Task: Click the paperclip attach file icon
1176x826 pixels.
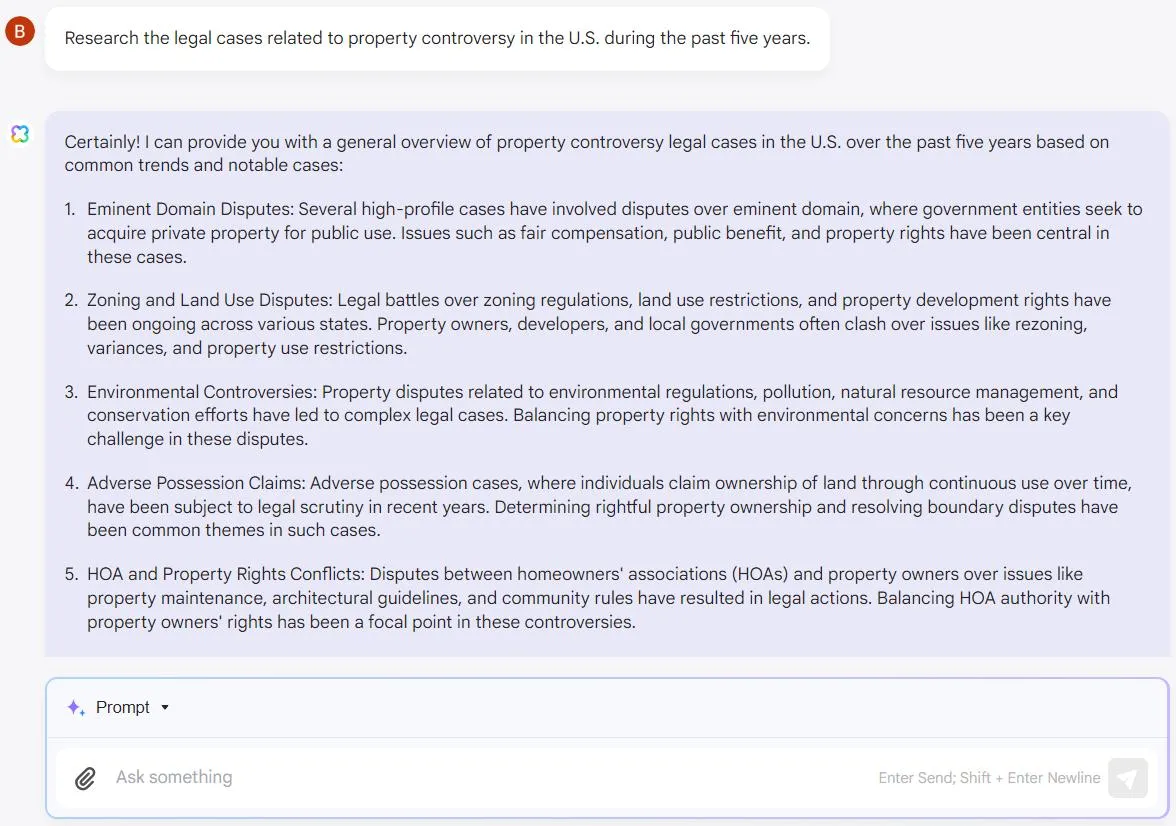Action: coord(86,778)
